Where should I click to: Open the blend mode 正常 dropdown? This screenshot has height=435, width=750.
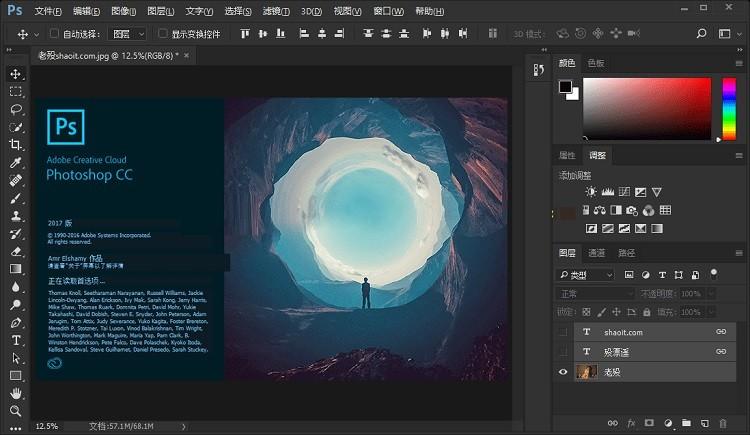click(595, 293)
